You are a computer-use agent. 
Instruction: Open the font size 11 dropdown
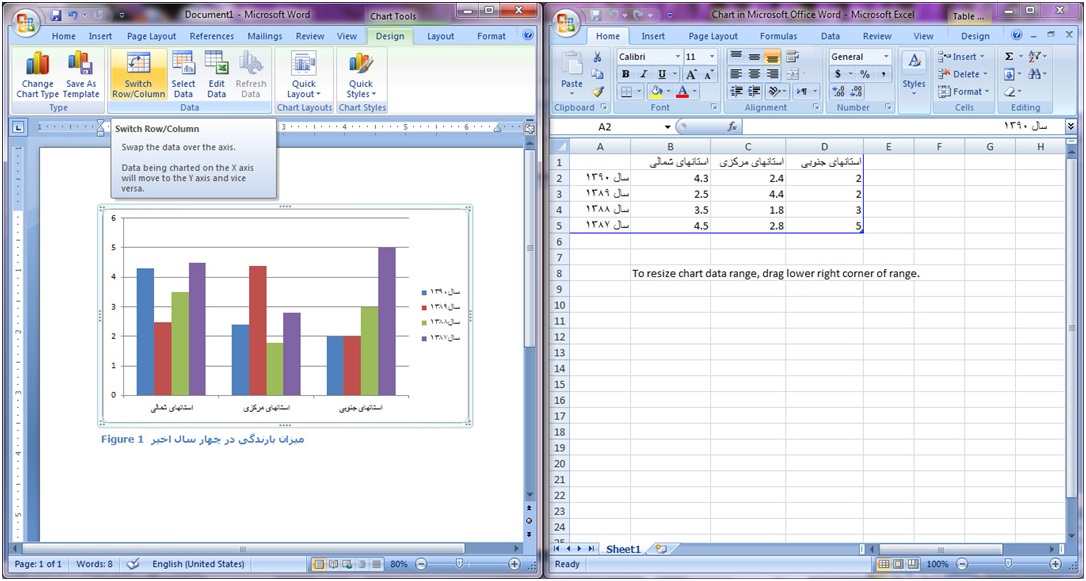point(712,57)
